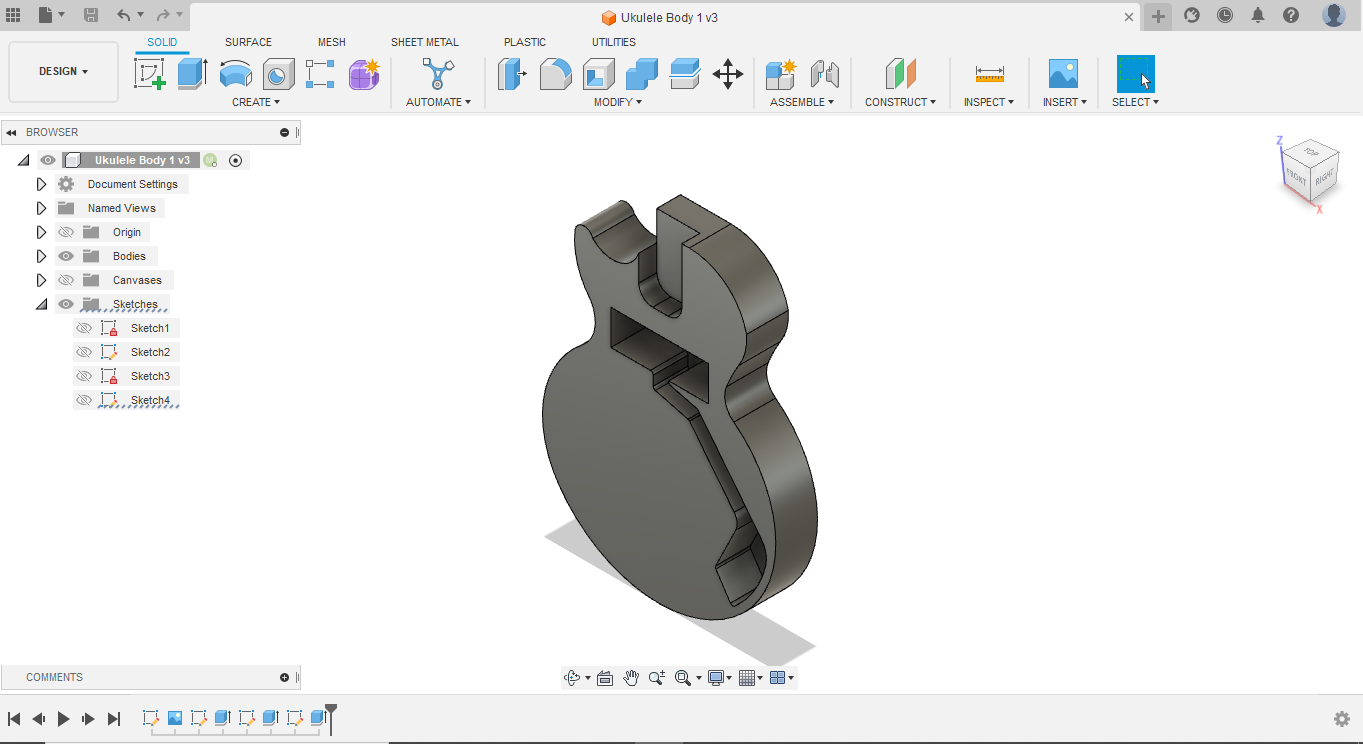Open the CONSTRUCT menu
Image resolution: width=1363 pixels, height=744 pixels.
(900, 102)
